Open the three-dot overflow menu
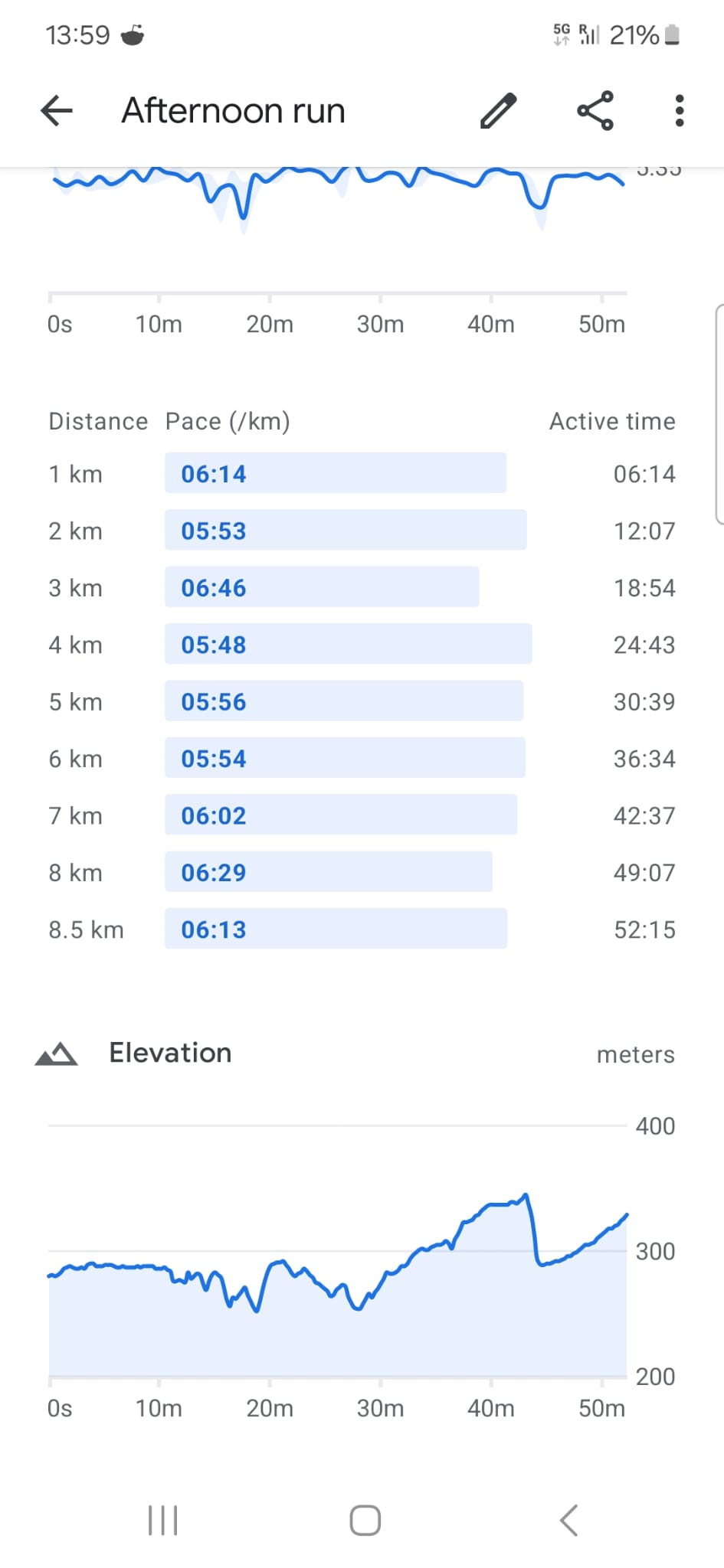This screenshot has height=1568, width=724. [679, 111]
